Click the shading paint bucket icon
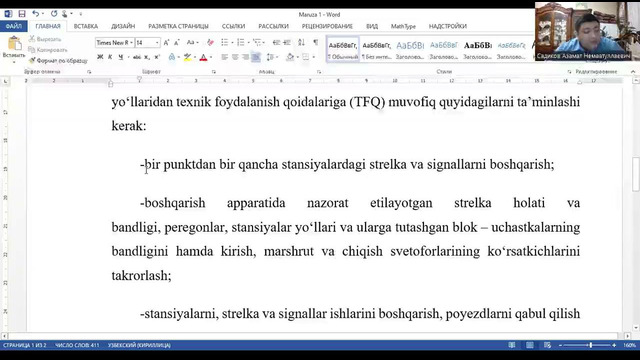Image resolution: width=640 pixels, height=360 pixels. 290,57
